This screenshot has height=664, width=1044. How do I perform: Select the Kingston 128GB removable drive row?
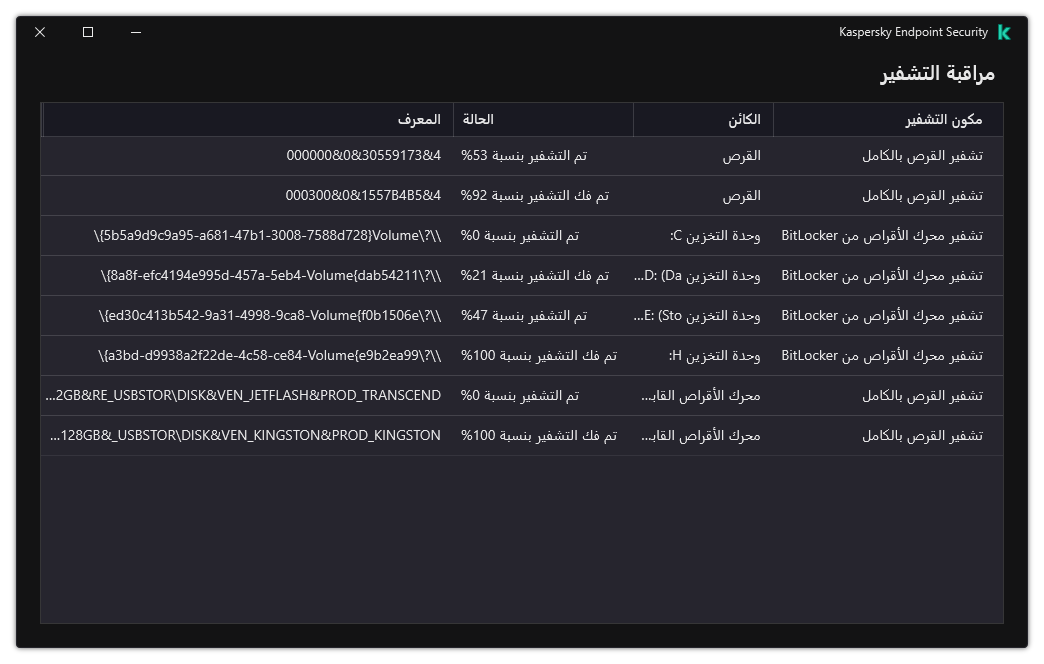[x=520, y=435]
